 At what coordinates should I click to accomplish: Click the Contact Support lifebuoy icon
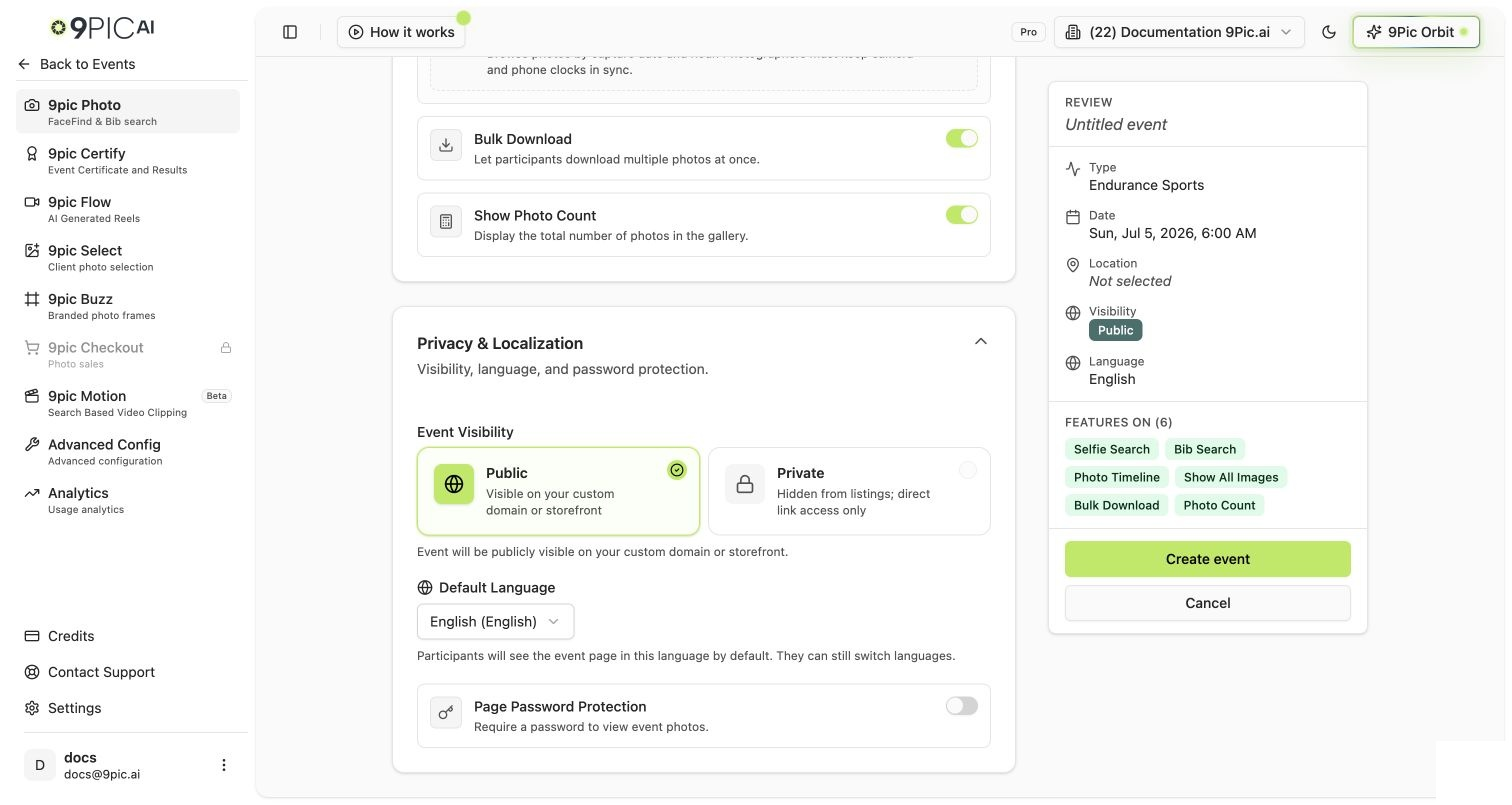tap(32, 672)
